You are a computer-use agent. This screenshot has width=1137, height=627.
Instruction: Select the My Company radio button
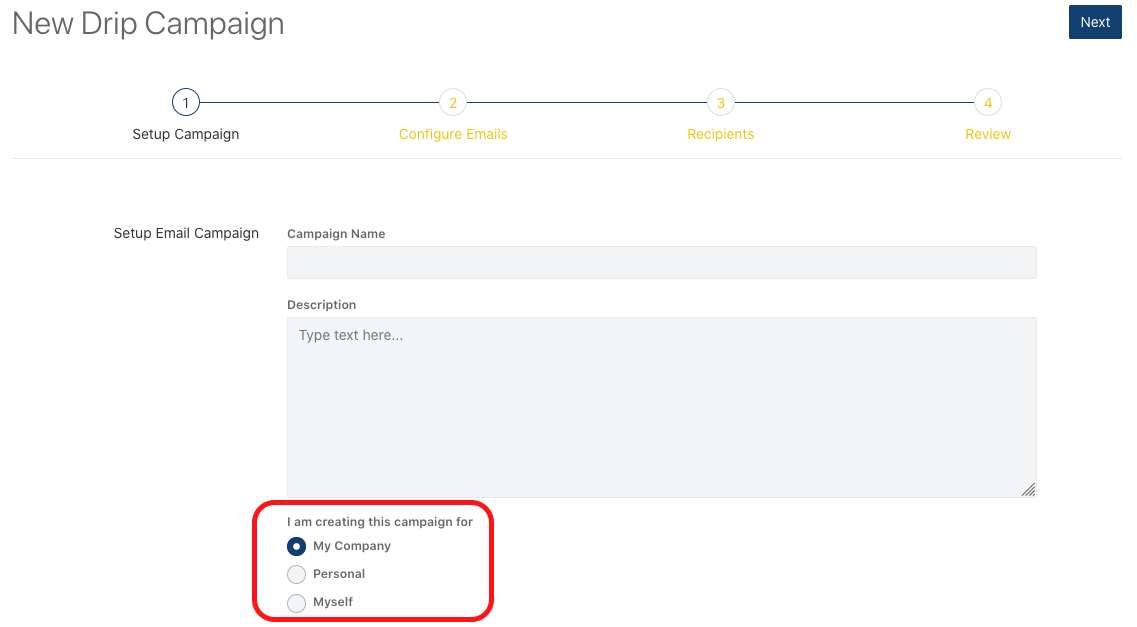coord(297,546)
